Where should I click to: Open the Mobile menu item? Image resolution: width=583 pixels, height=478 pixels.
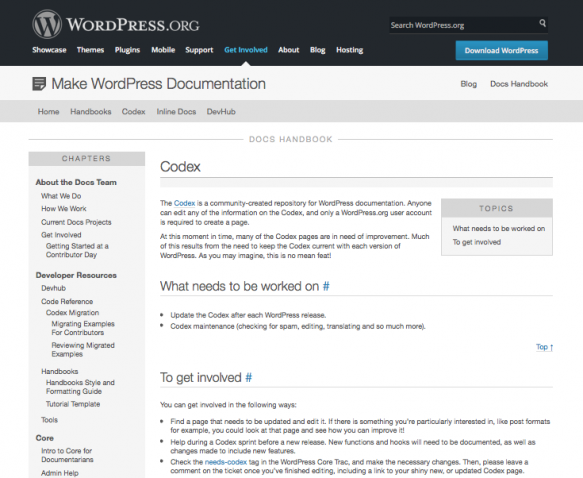(x=163, y=50)
